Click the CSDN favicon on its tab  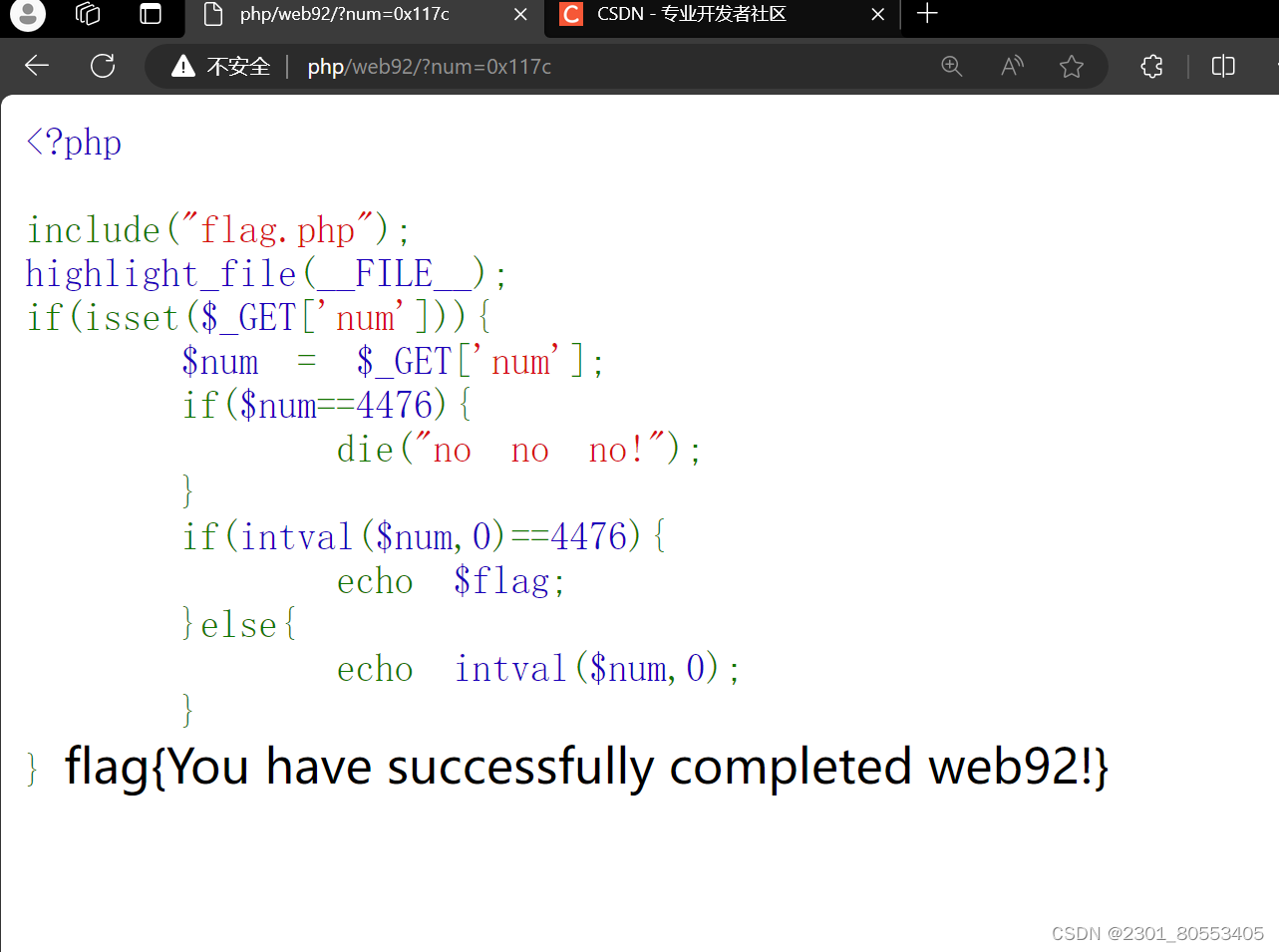(570, 15)
